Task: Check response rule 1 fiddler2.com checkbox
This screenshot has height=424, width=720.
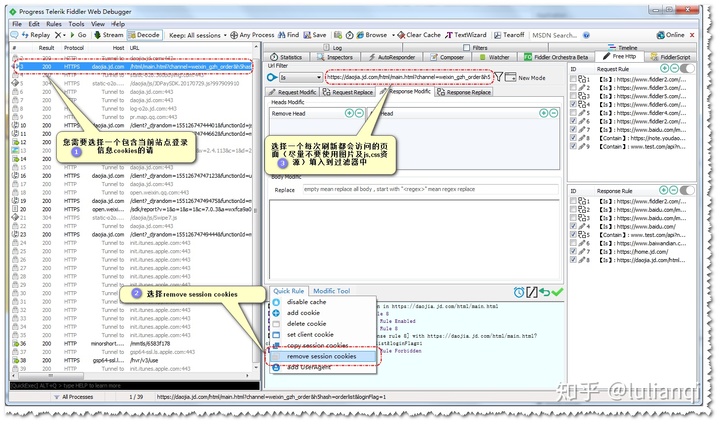Action: pos(573,201)
